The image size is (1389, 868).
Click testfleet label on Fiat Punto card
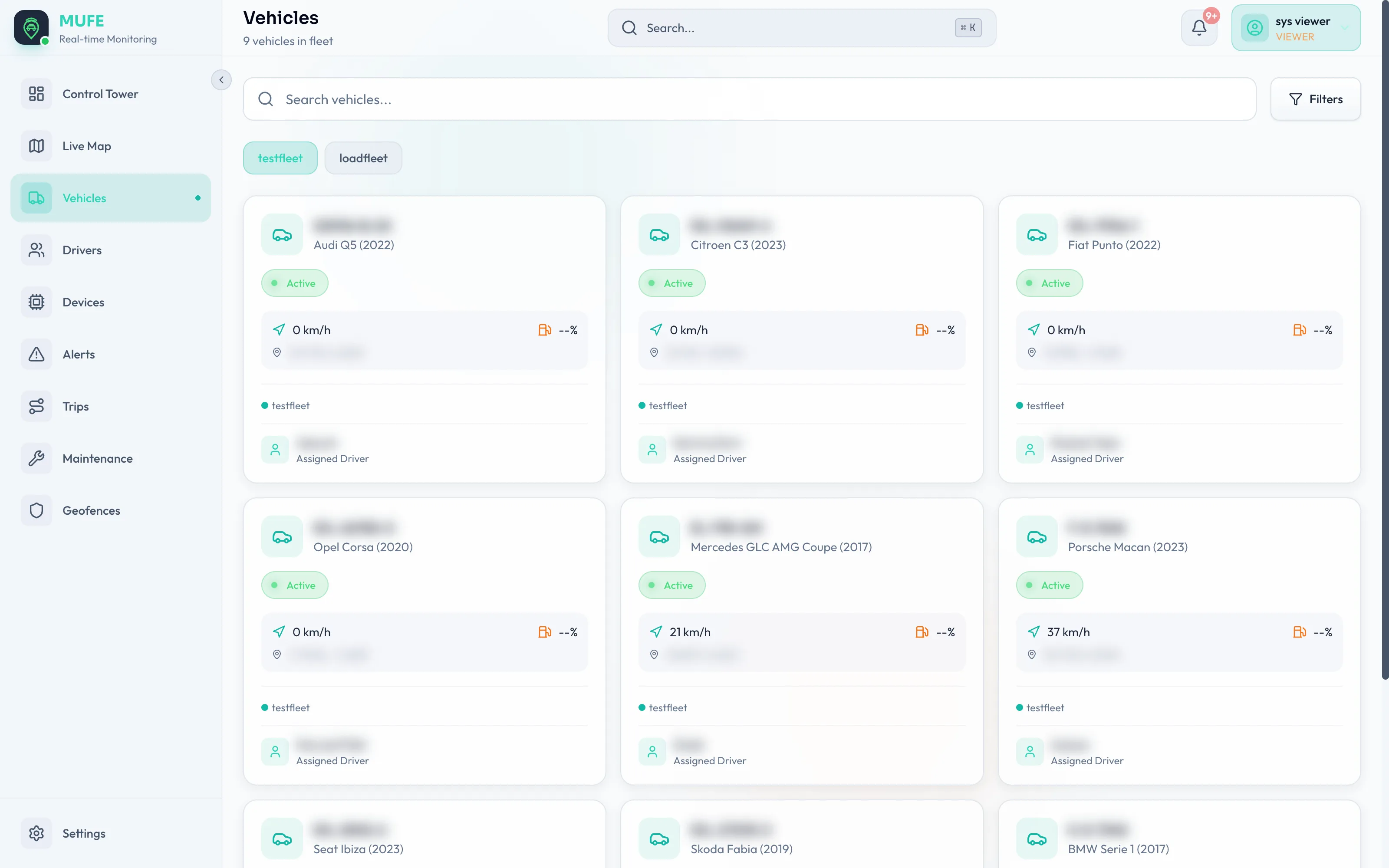coord(1045,406)
